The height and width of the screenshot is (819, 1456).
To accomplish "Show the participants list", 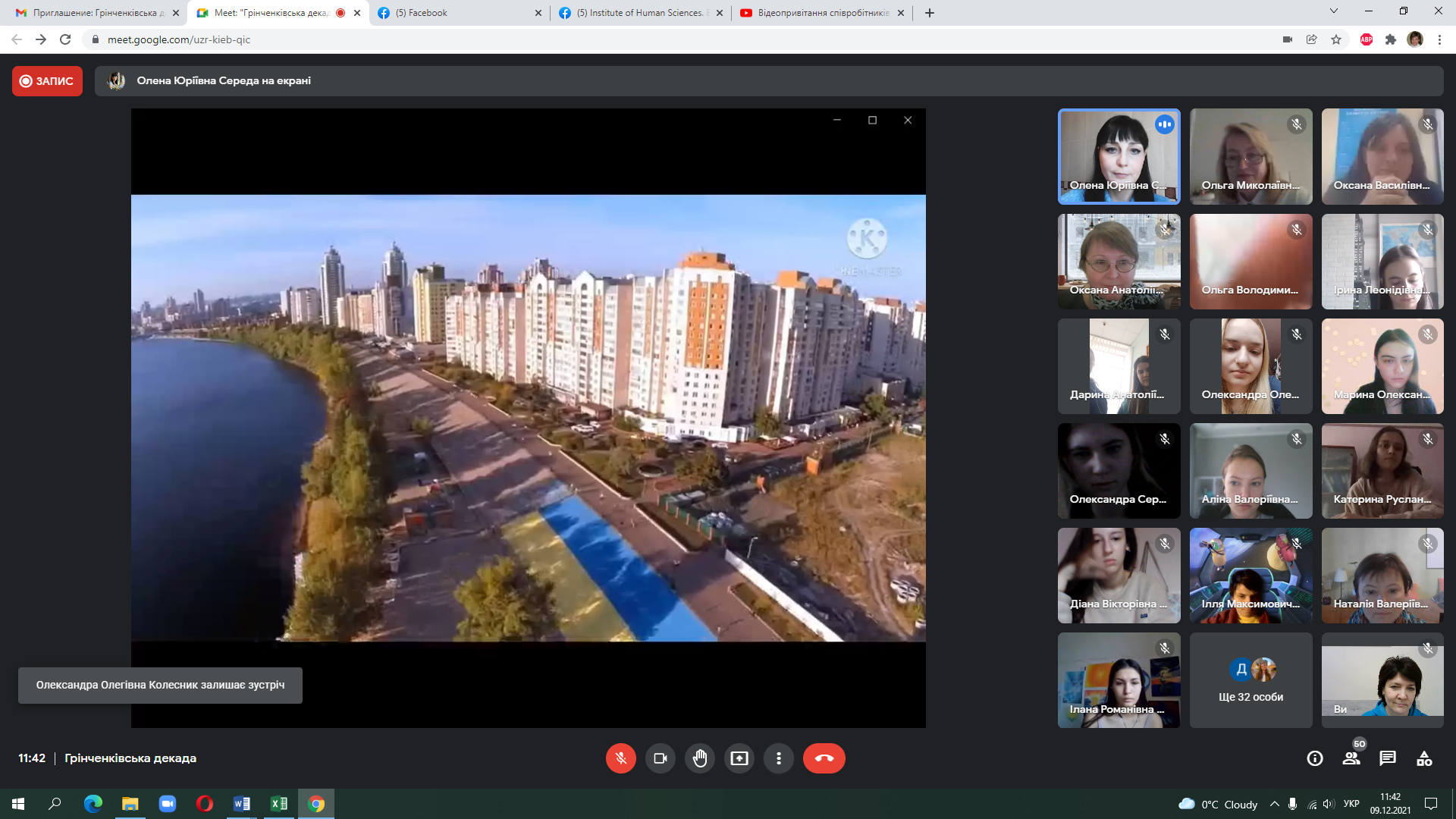I will click(x=1351, y=758).
